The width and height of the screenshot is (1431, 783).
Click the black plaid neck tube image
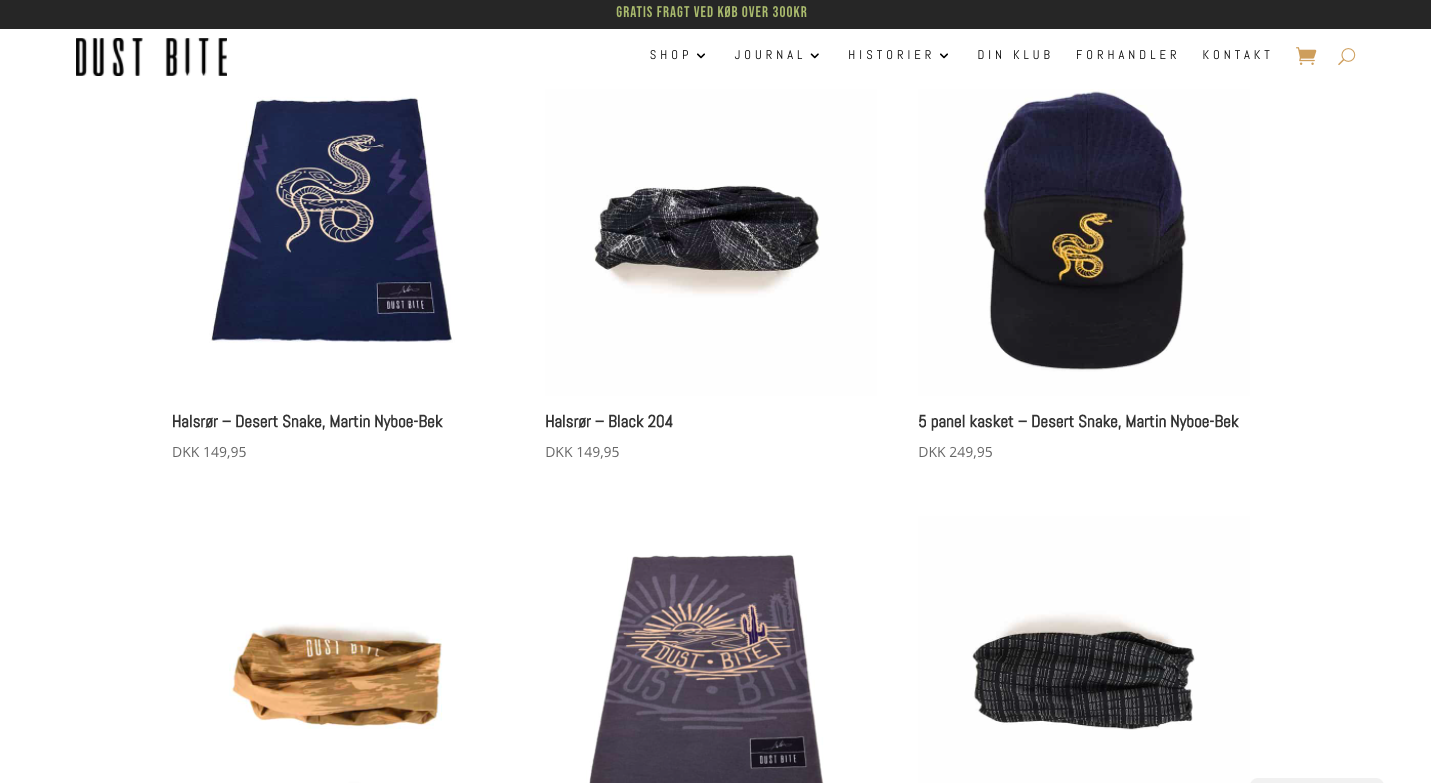point(1084,677)
